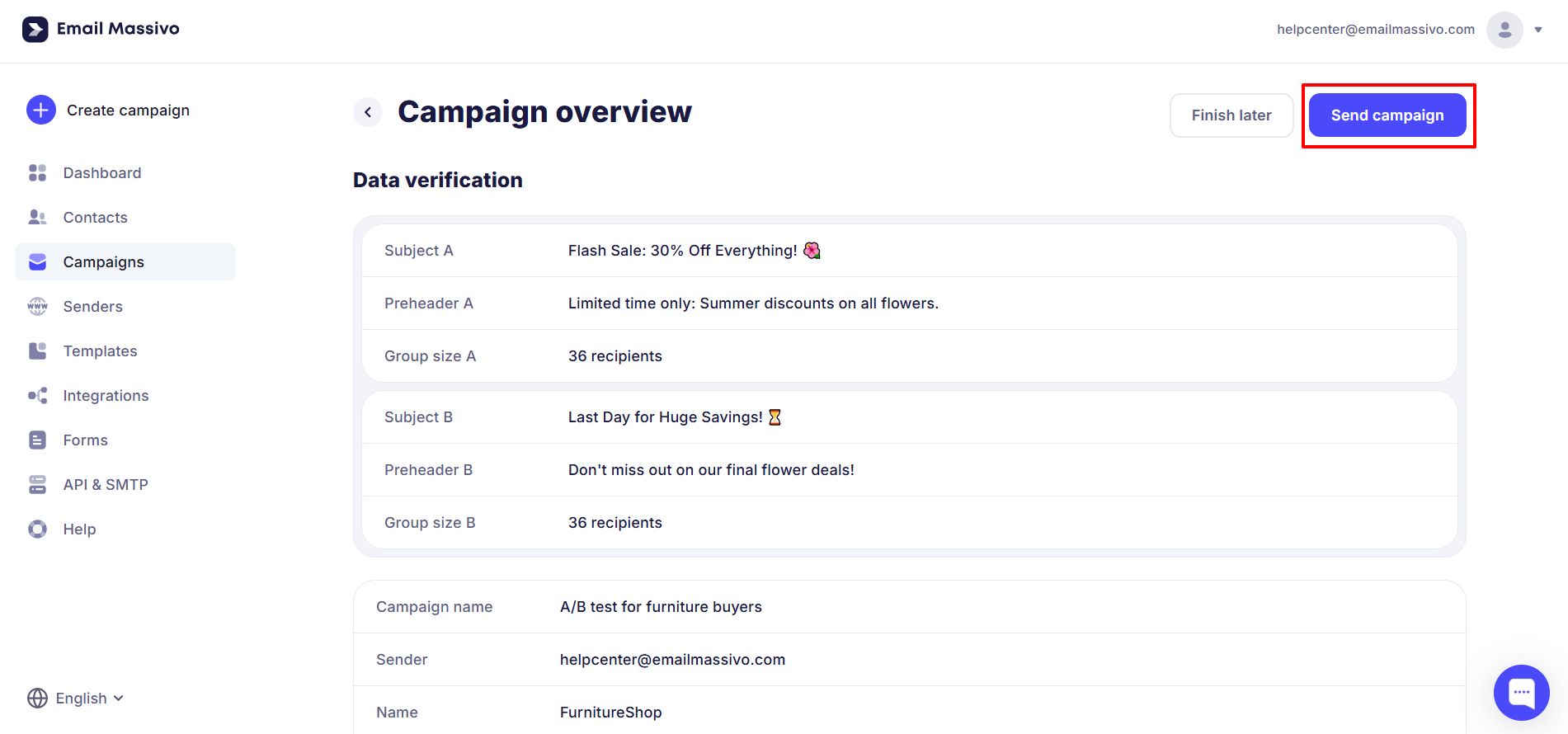Click the Email Massivo logo icon
1568x734 pixels.
pyautogui.click(x=35, y=30)
